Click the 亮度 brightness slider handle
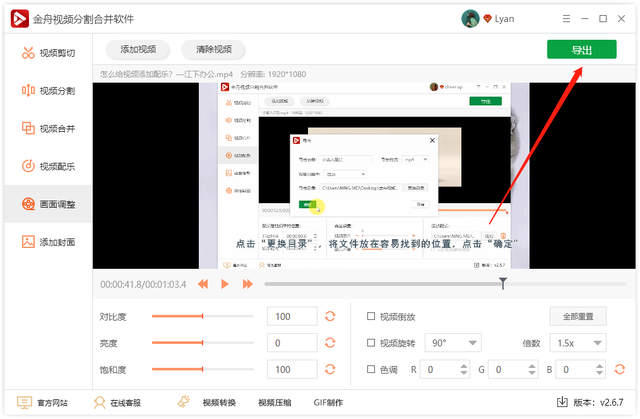The width and height of the screenshot is (640, 419). click(202, 343)
